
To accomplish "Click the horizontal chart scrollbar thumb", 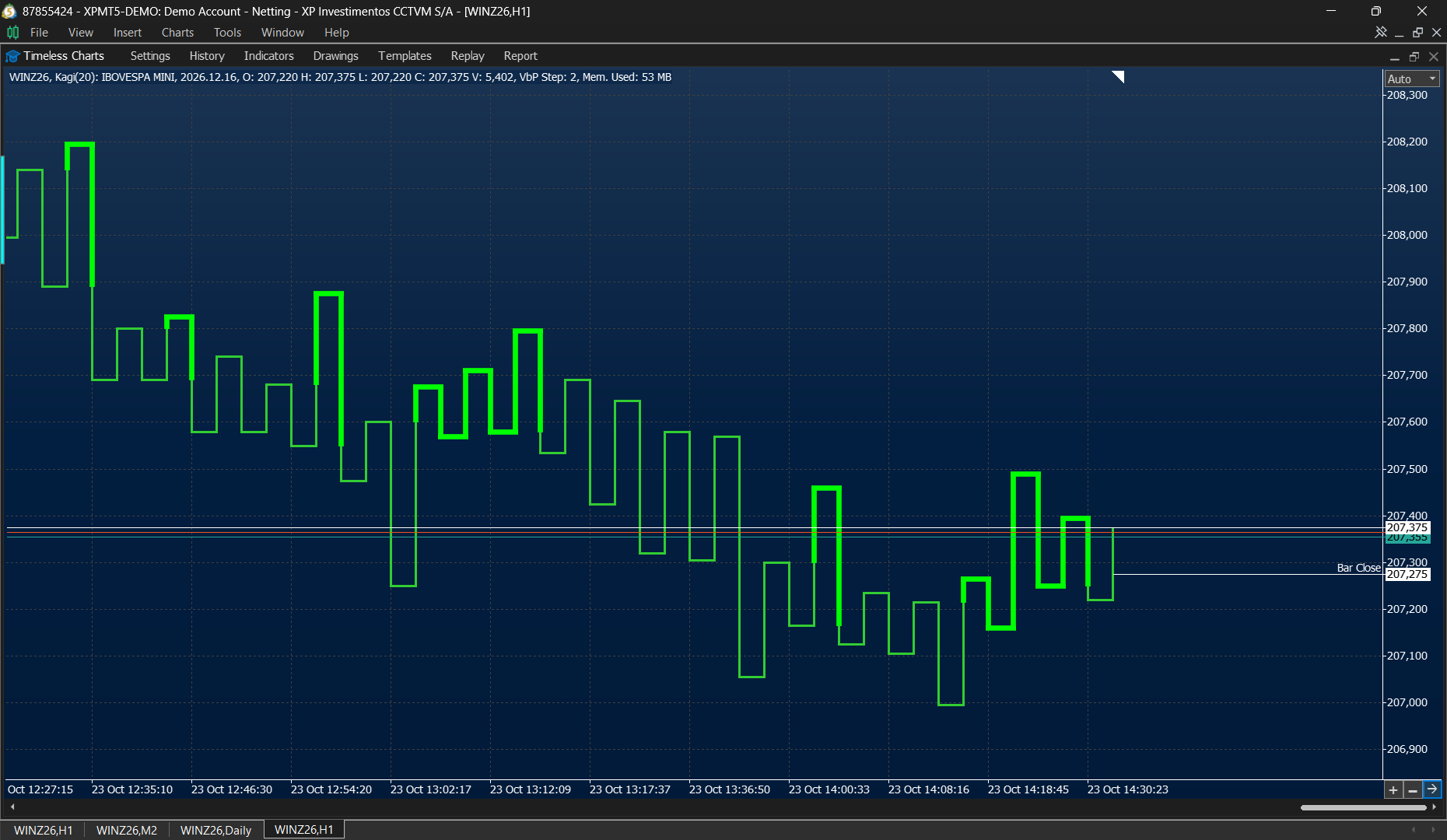I will (x=1363, y=807).
